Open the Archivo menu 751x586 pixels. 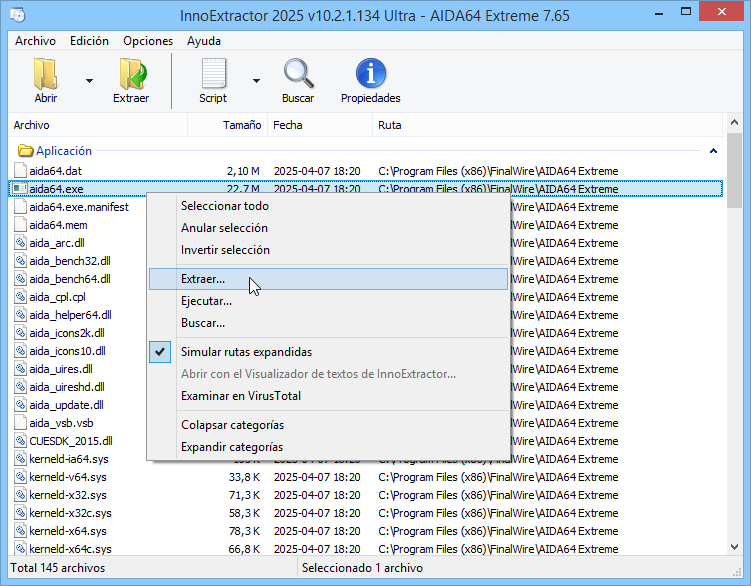click(35, 41)
